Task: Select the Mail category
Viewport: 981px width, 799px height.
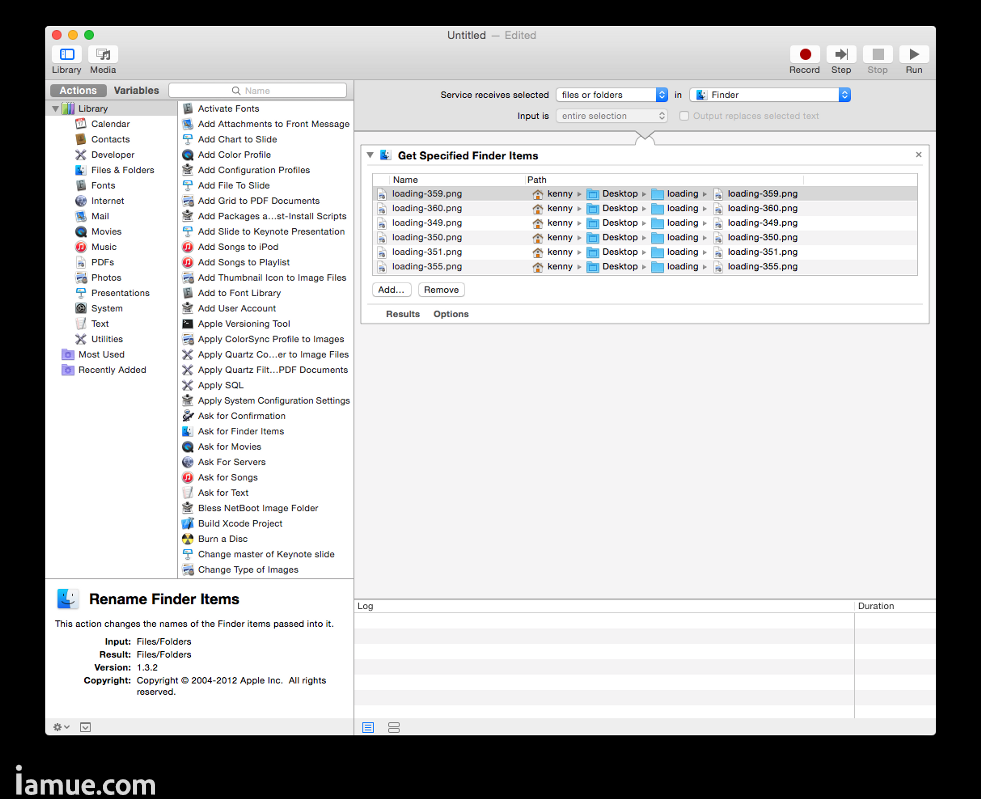Action: click(99, 216)
